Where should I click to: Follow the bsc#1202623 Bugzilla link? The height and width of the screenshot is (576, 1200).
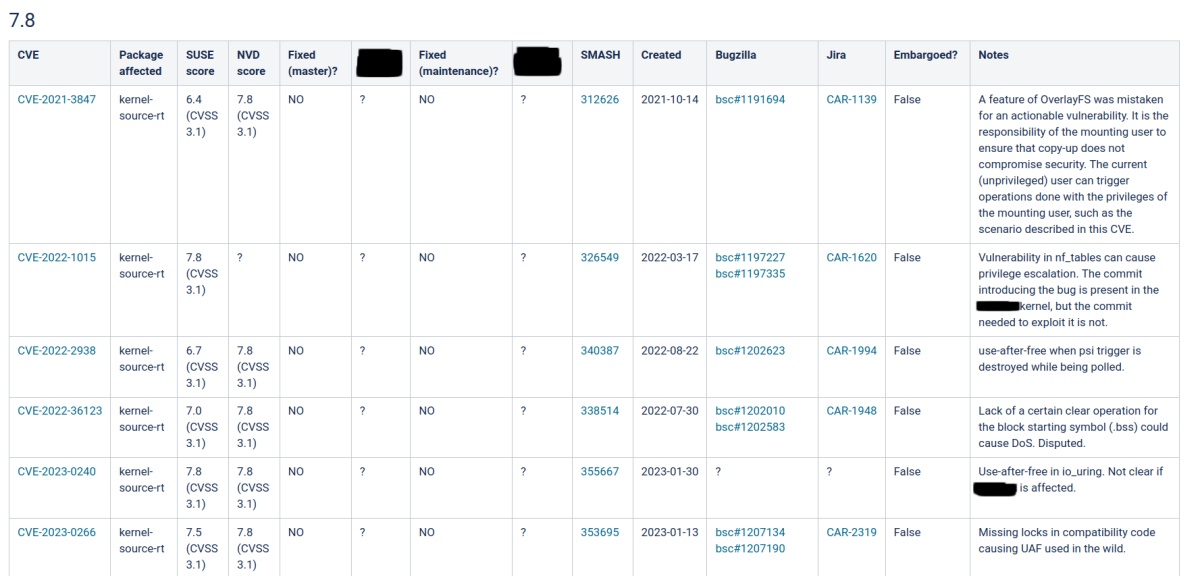coord(750,352)
